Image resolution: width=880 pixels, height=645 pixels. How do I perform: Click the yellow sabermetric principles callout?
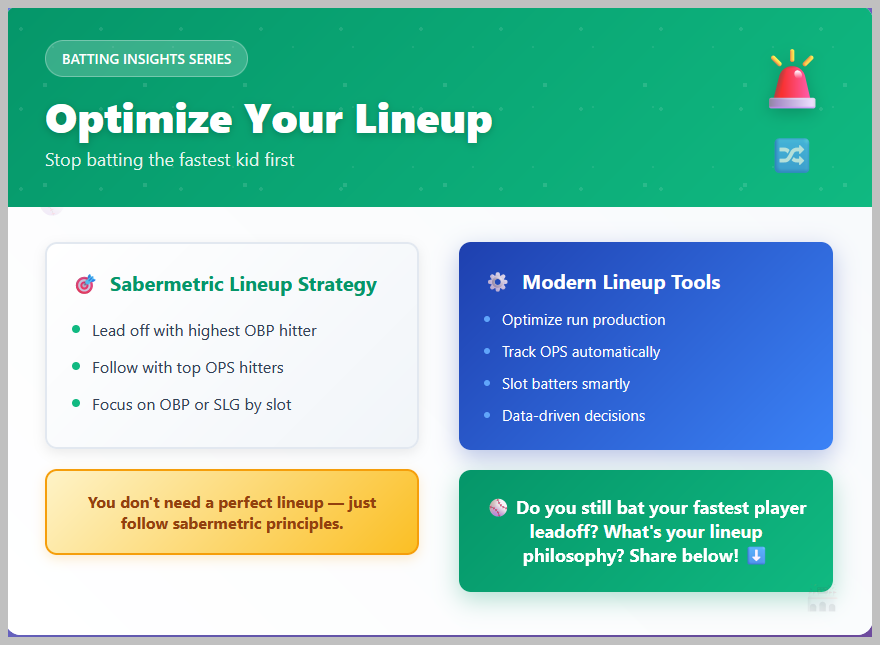232,513
